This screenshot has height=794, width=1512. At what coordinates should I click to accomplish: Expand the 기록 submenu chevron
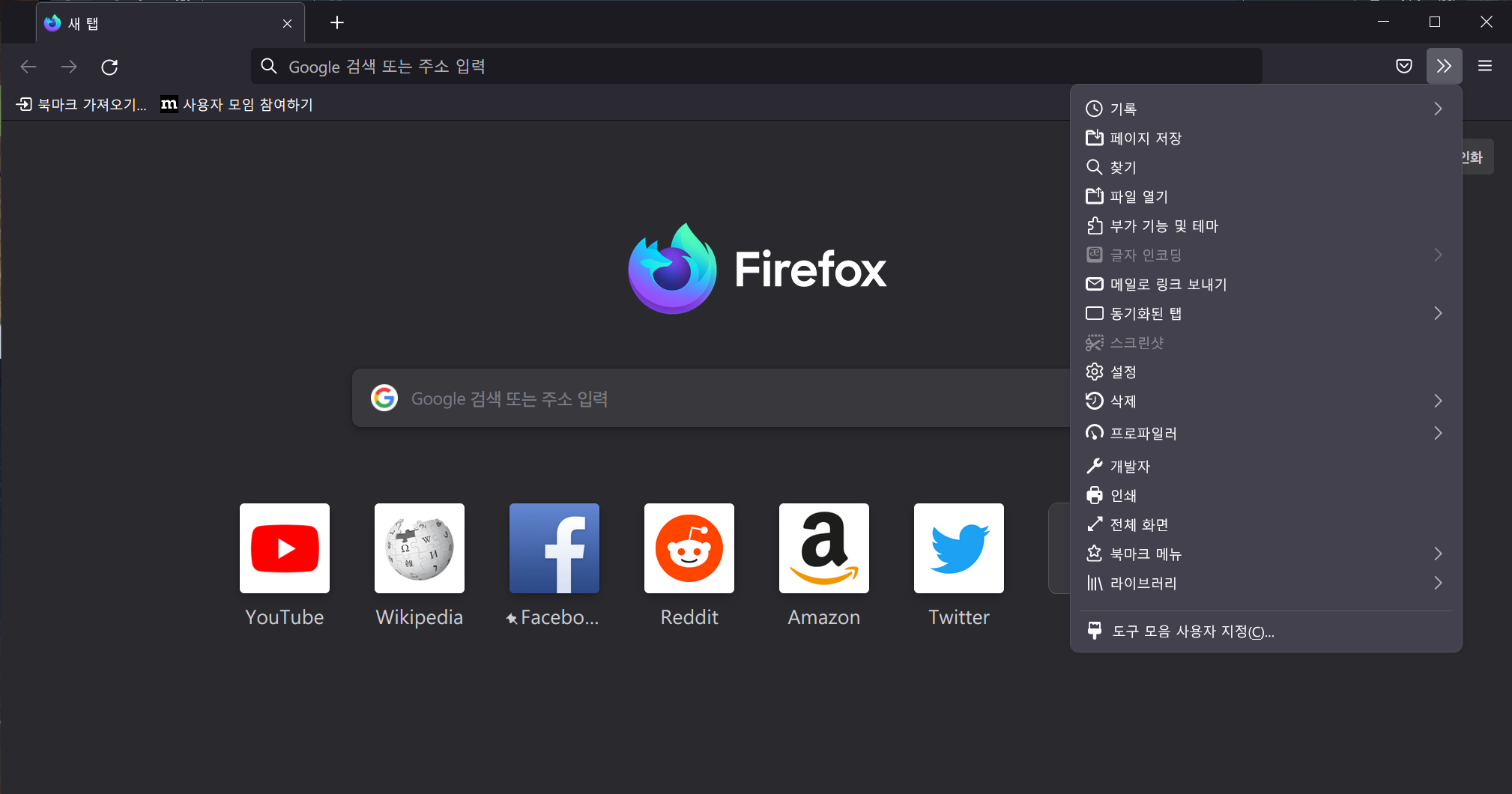1438,109
